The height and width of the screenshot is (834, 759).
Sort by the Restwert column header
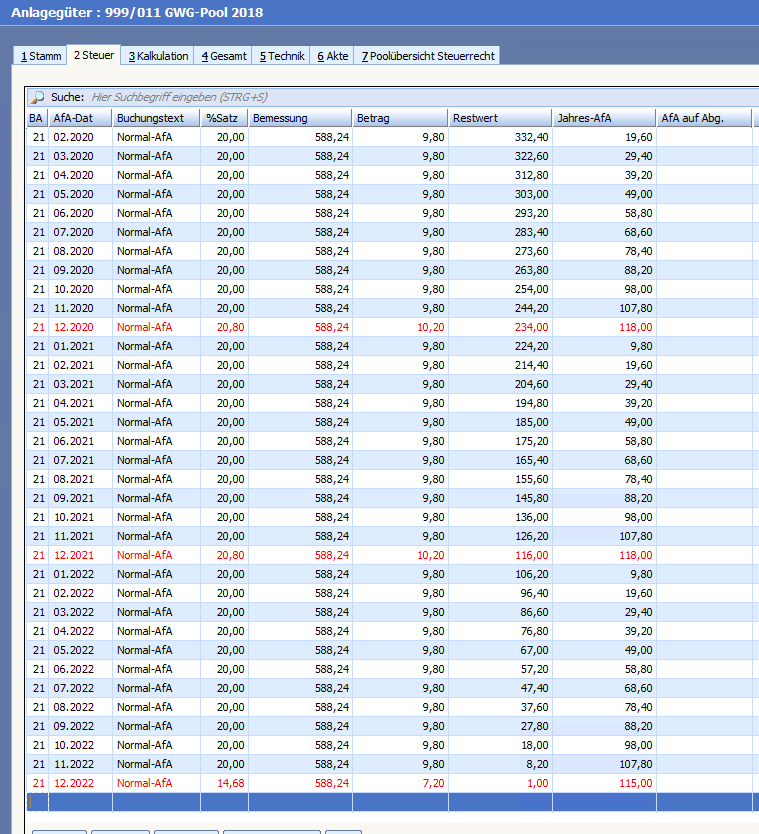pos(500,119)
